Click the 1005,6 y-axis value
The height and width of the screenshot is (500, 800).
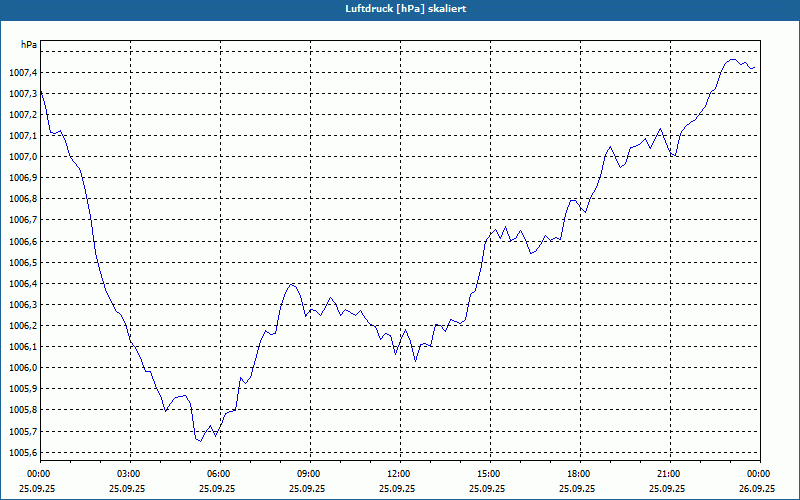[23, 453]
